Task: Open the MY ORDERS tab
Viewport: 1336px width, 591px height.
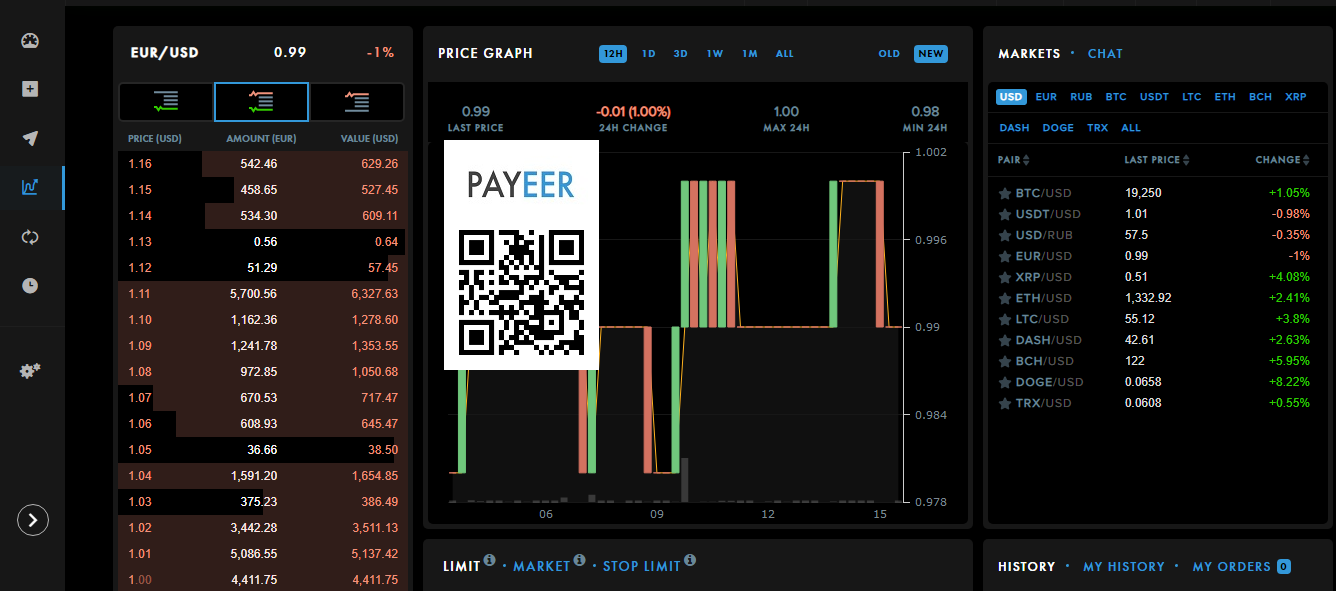Action: tap(1241, 567)
